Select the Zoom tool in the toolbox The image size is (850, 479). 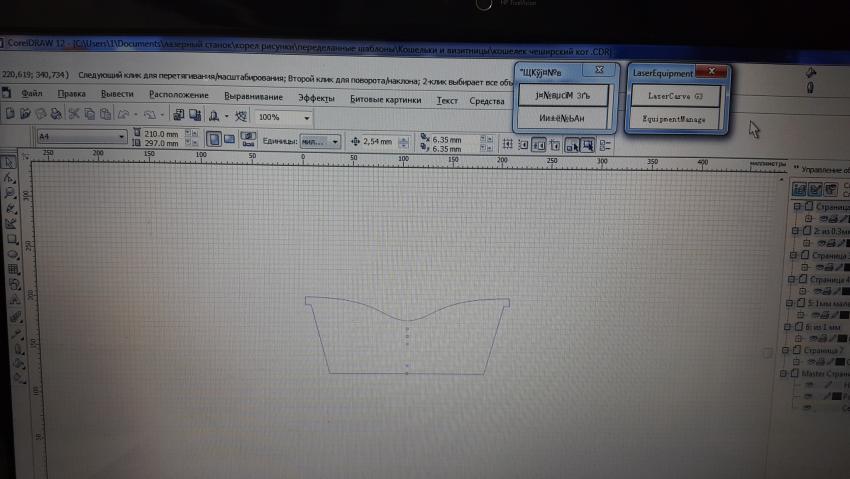coord(9,192)
